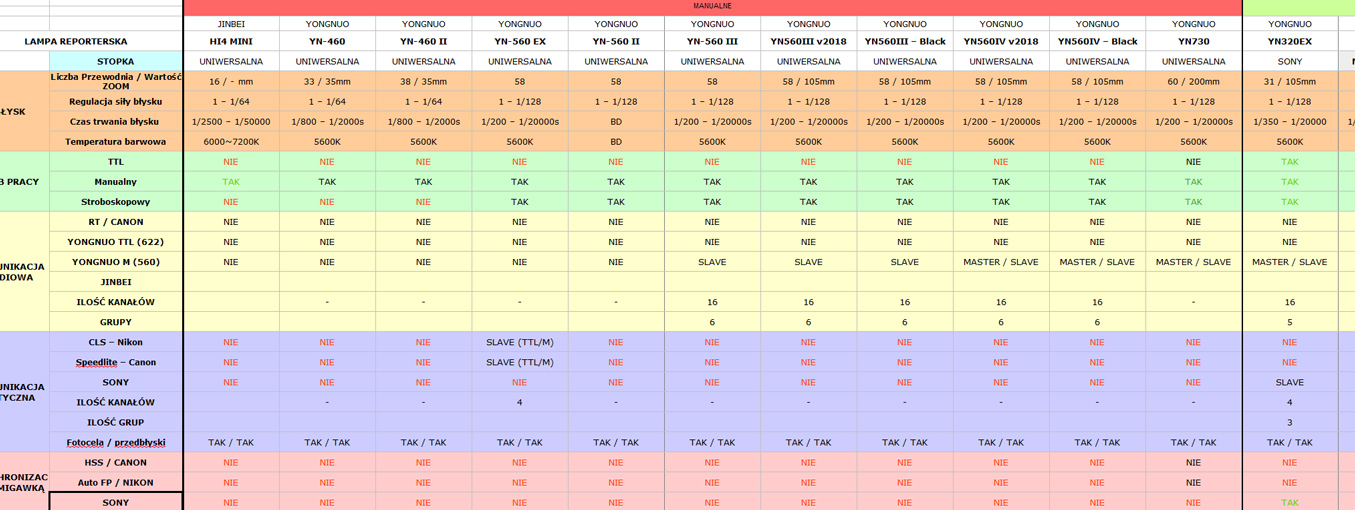Screen dimensions: 1355x510
Task: Click the YN560III – Black header cell
Action: tap(905, 42)
